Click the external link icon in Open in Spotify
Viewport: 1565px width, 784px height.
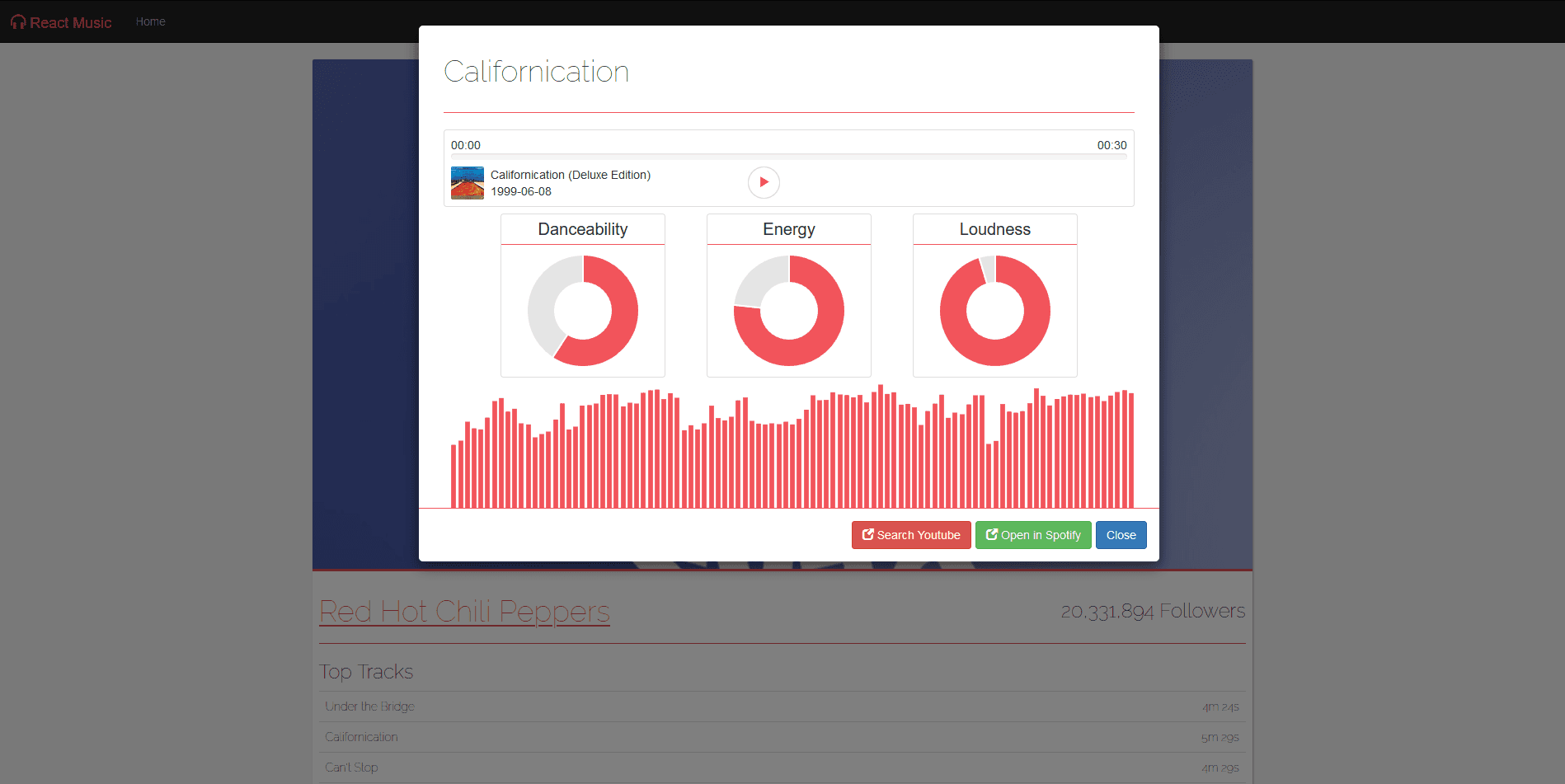coord(991,535)
